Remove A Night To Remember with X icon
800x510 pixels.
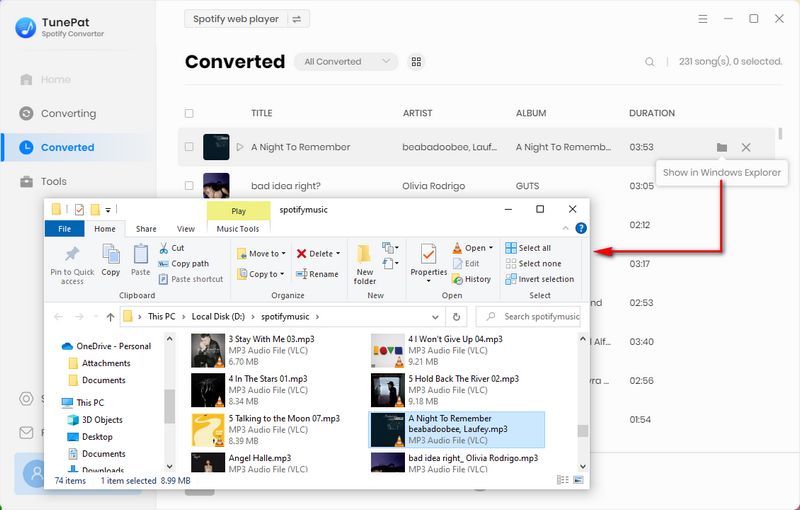coord(746,147)
